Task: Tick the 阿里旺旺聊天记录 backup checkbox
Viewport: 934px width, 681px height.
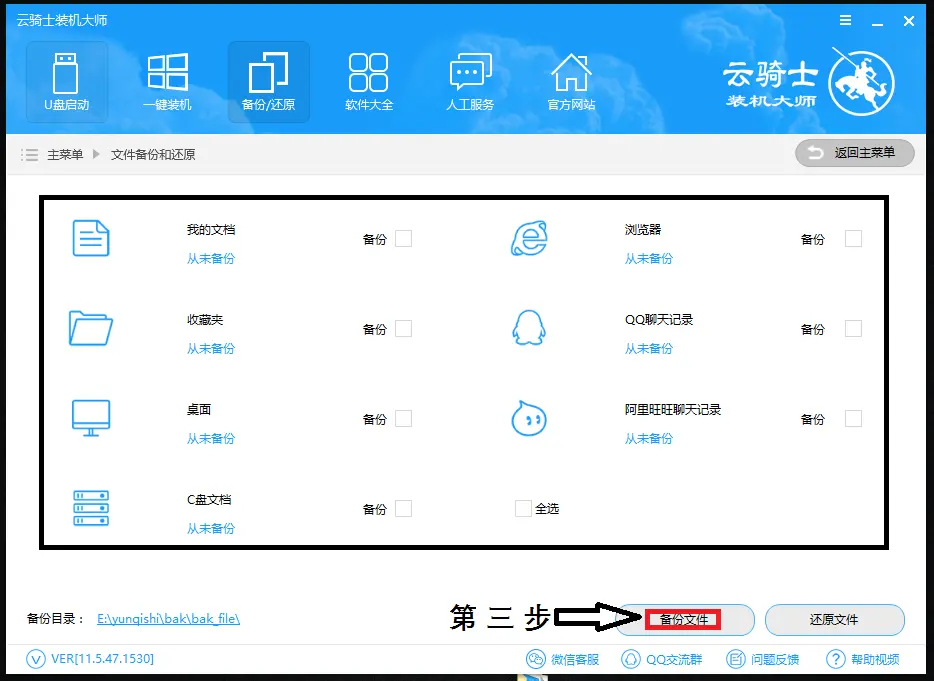Action: [854, 419]
